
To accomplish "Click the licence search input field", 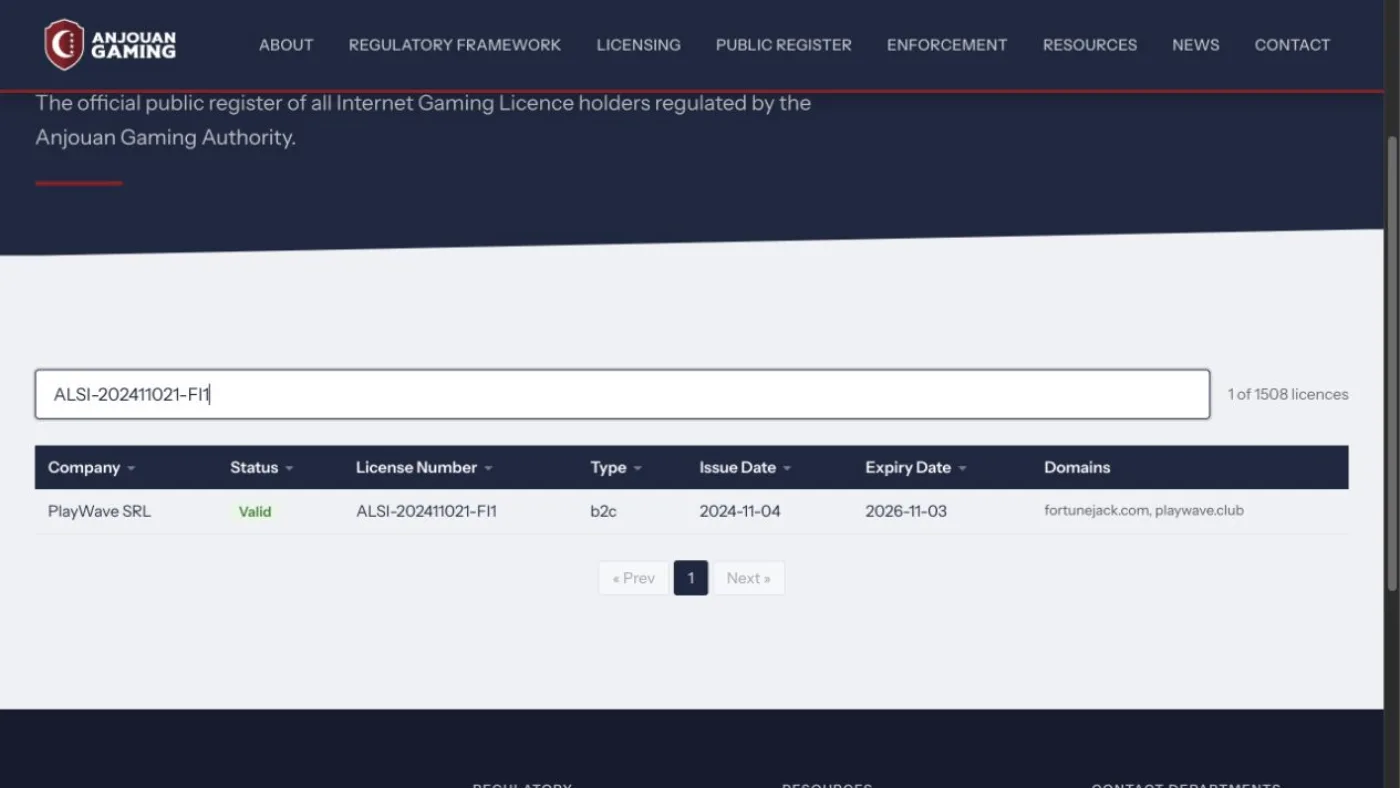I will click(x=622, y=394).
